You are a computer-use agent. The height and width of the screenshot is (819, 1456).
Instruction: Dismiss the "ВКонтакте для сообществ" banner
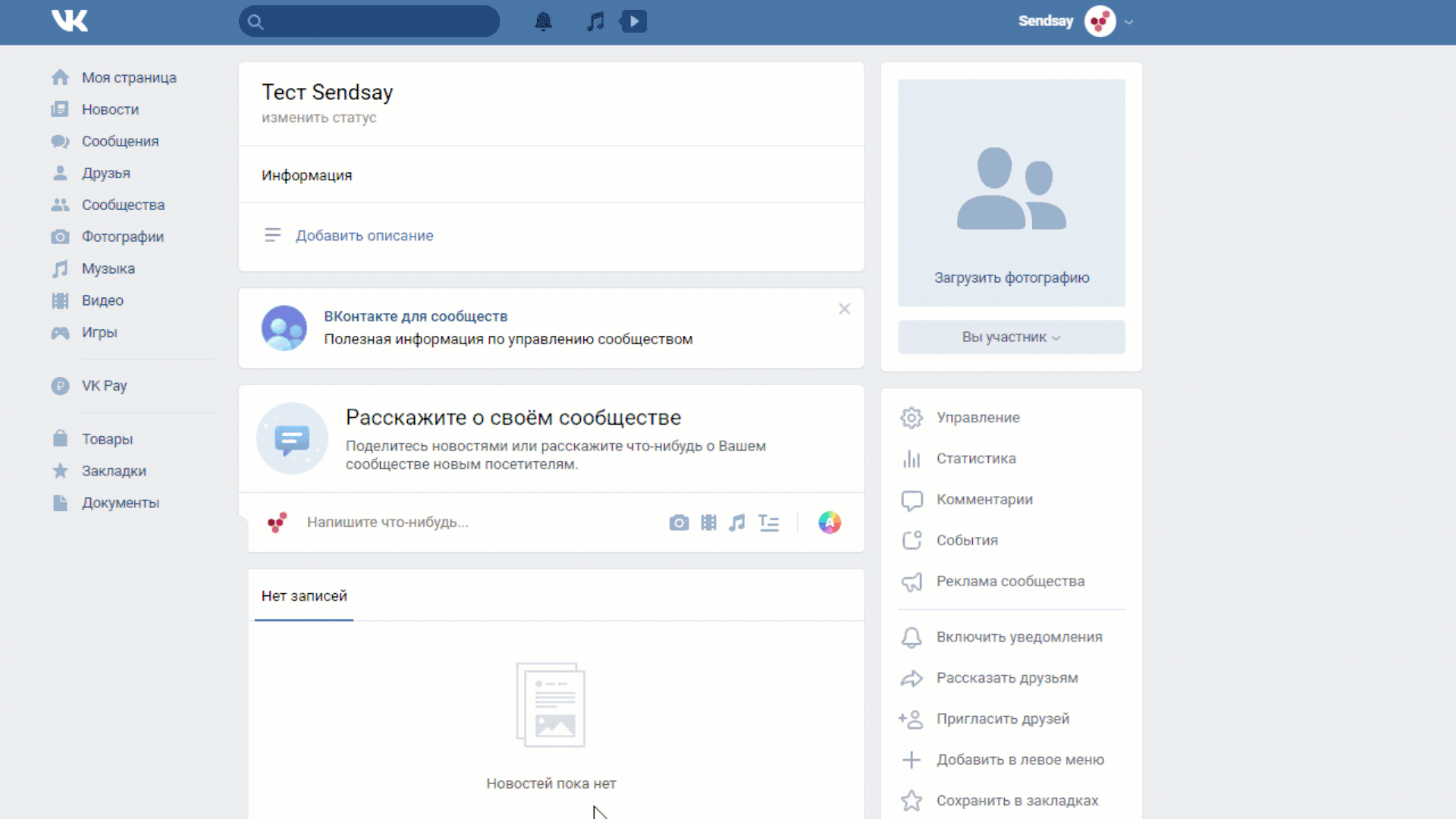click(845, 309)
